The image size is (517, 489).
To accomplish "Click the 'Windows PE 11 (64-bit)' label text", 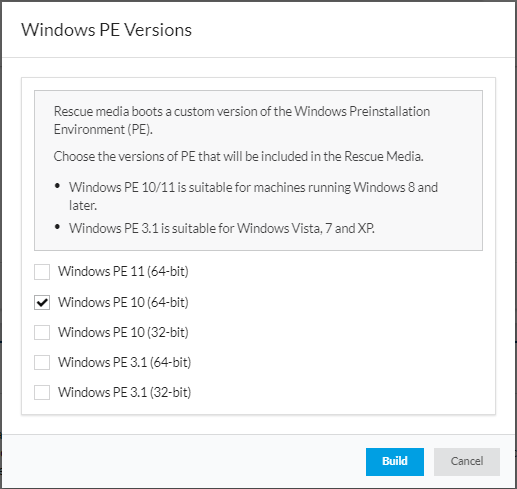I will tap(123, 272).
